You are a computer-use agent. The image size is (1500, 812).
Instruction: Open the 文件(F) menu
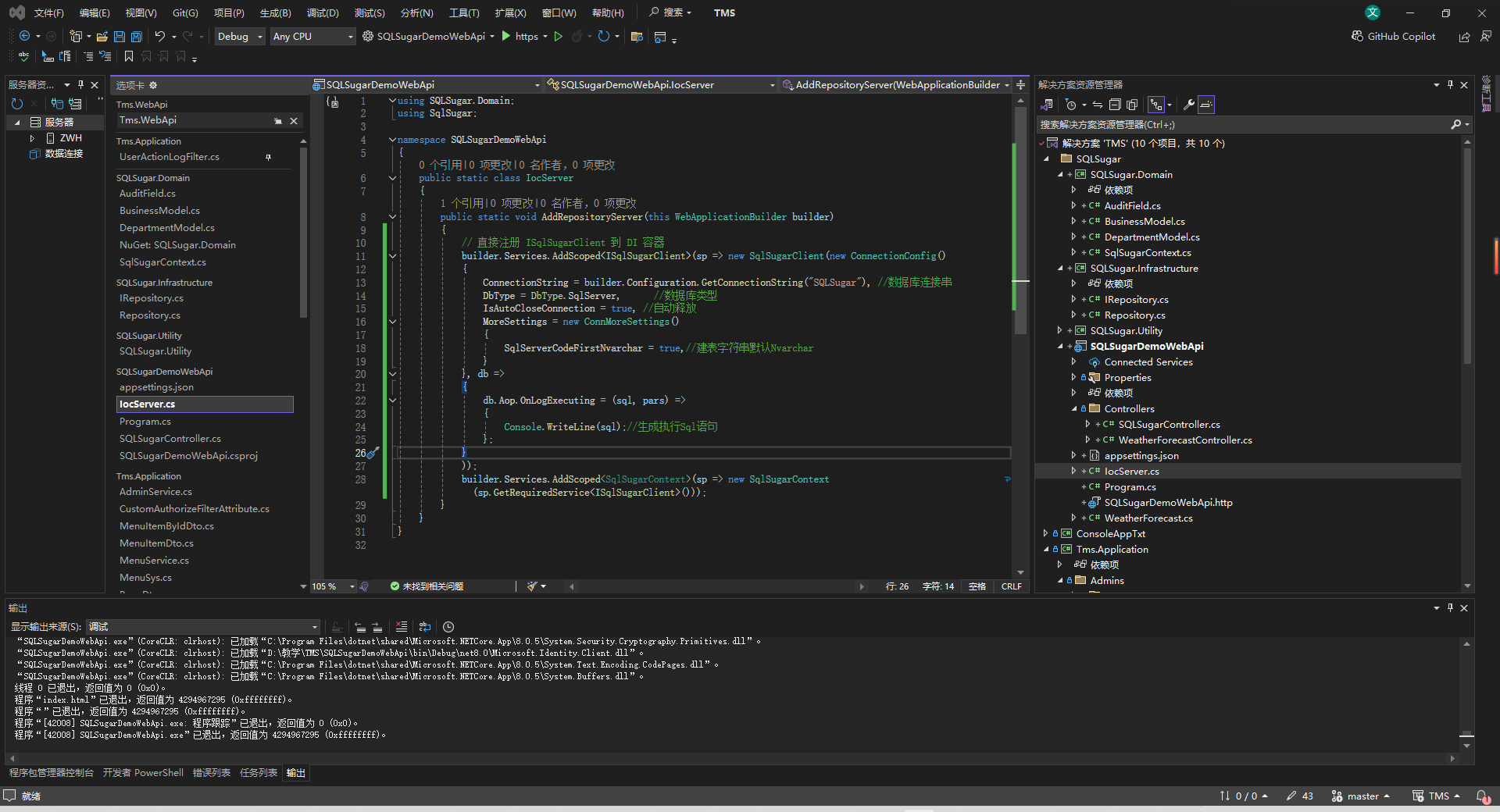tap(48, 13)
